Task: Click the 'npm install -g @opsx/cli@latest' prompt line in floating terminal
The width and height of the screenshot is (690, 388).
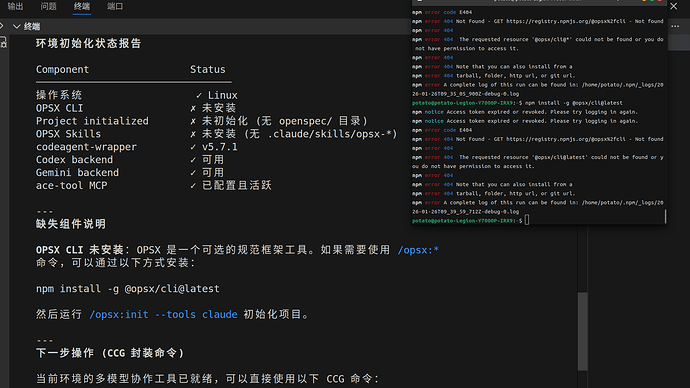Action: point(517,103)
